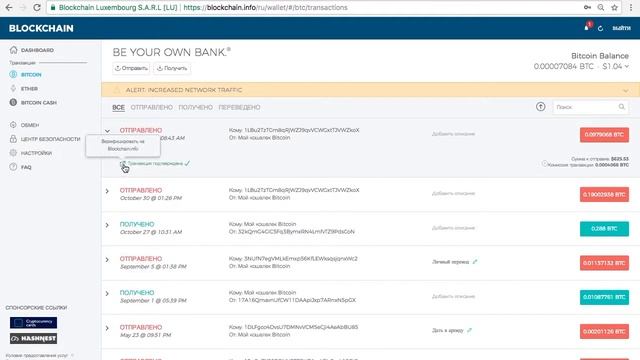
Task: Add description to the October 27 transaction
Action: coord(453,228)
